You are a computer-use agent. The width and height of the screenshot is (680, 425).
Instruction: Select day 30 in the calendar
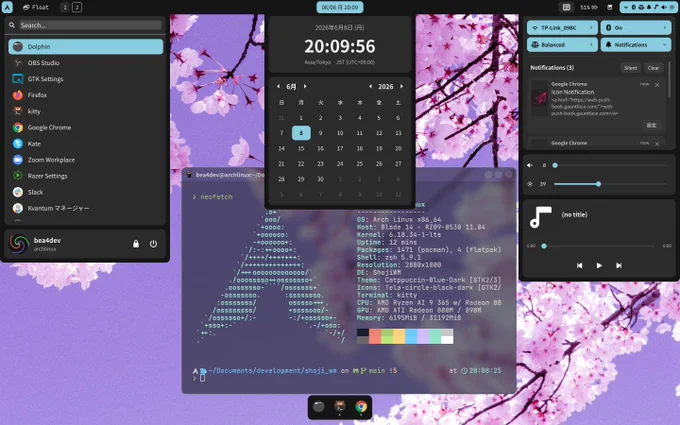click(x=320, y=179)
